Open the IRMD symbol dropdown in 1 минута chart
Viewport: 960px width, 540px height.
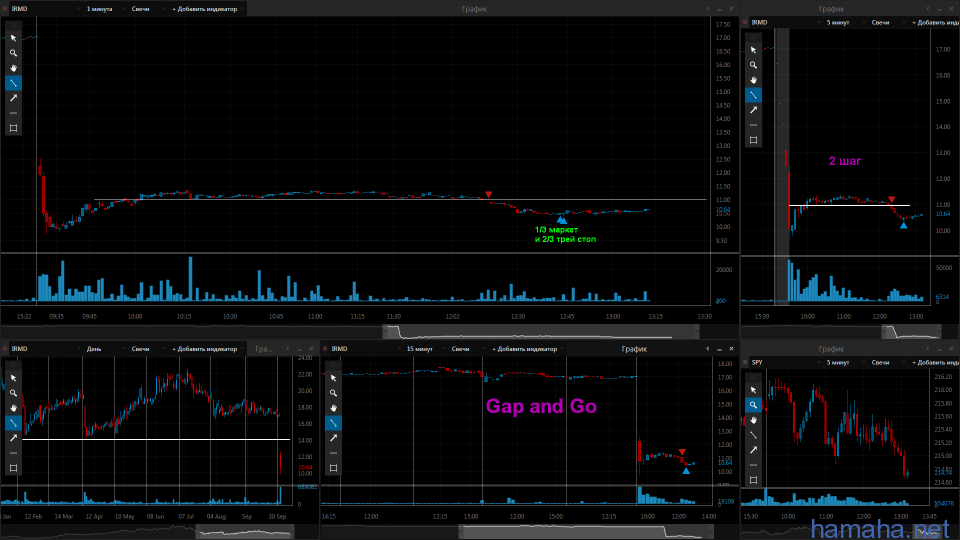pos(45,9)
